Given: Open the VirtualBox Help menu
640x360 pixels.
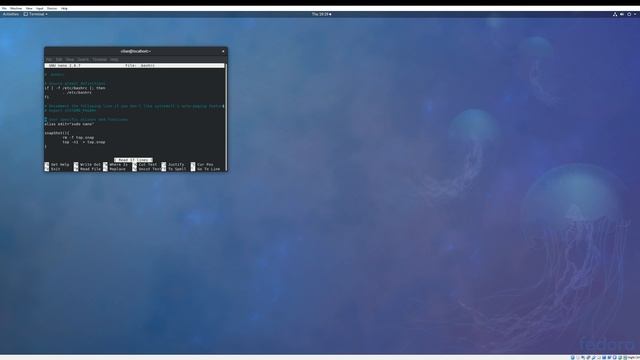Looking at the screenshot, I should pos(64,8).
